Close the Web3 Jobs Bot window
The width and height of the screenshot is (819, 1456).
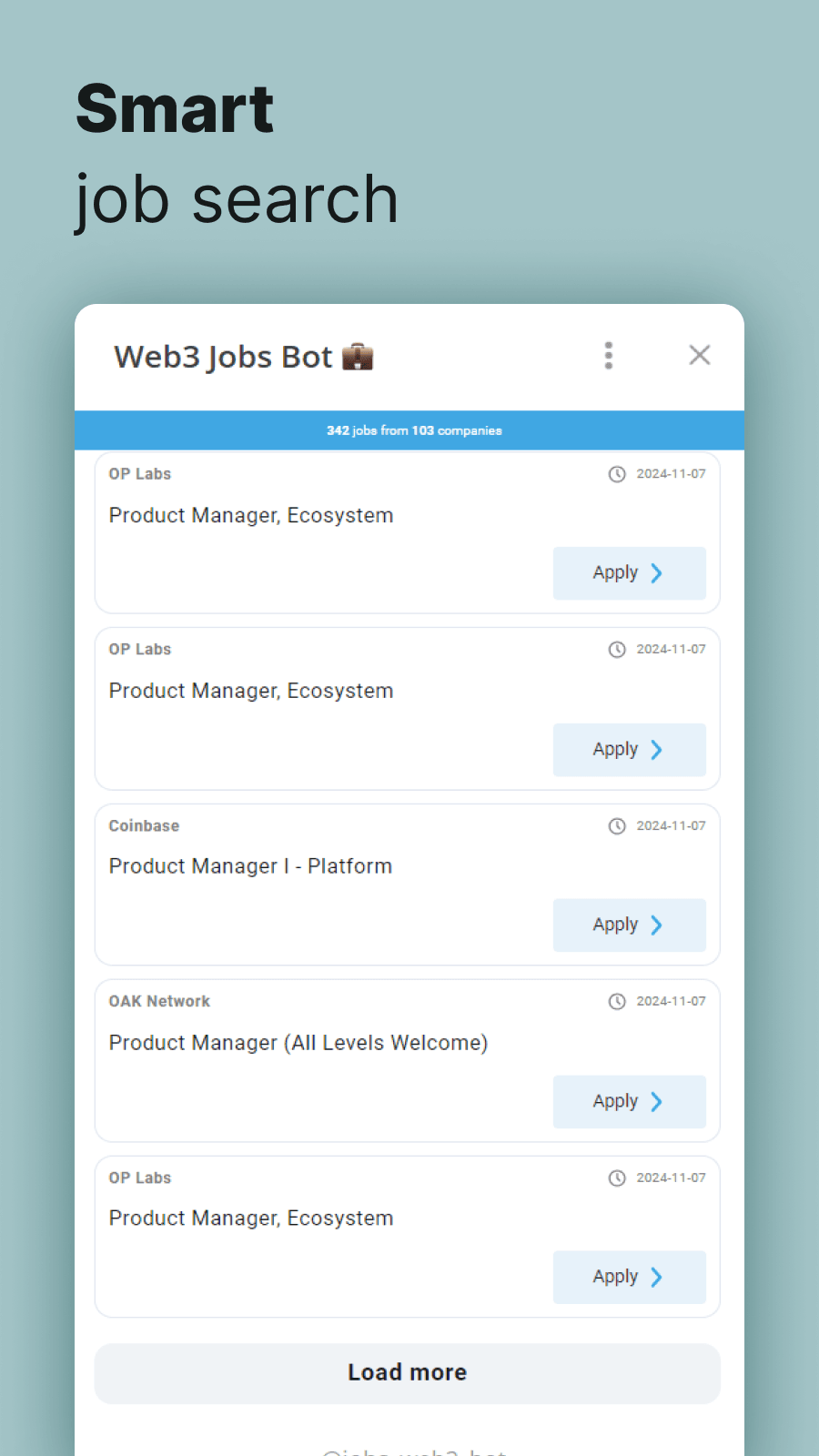point(699,355)
